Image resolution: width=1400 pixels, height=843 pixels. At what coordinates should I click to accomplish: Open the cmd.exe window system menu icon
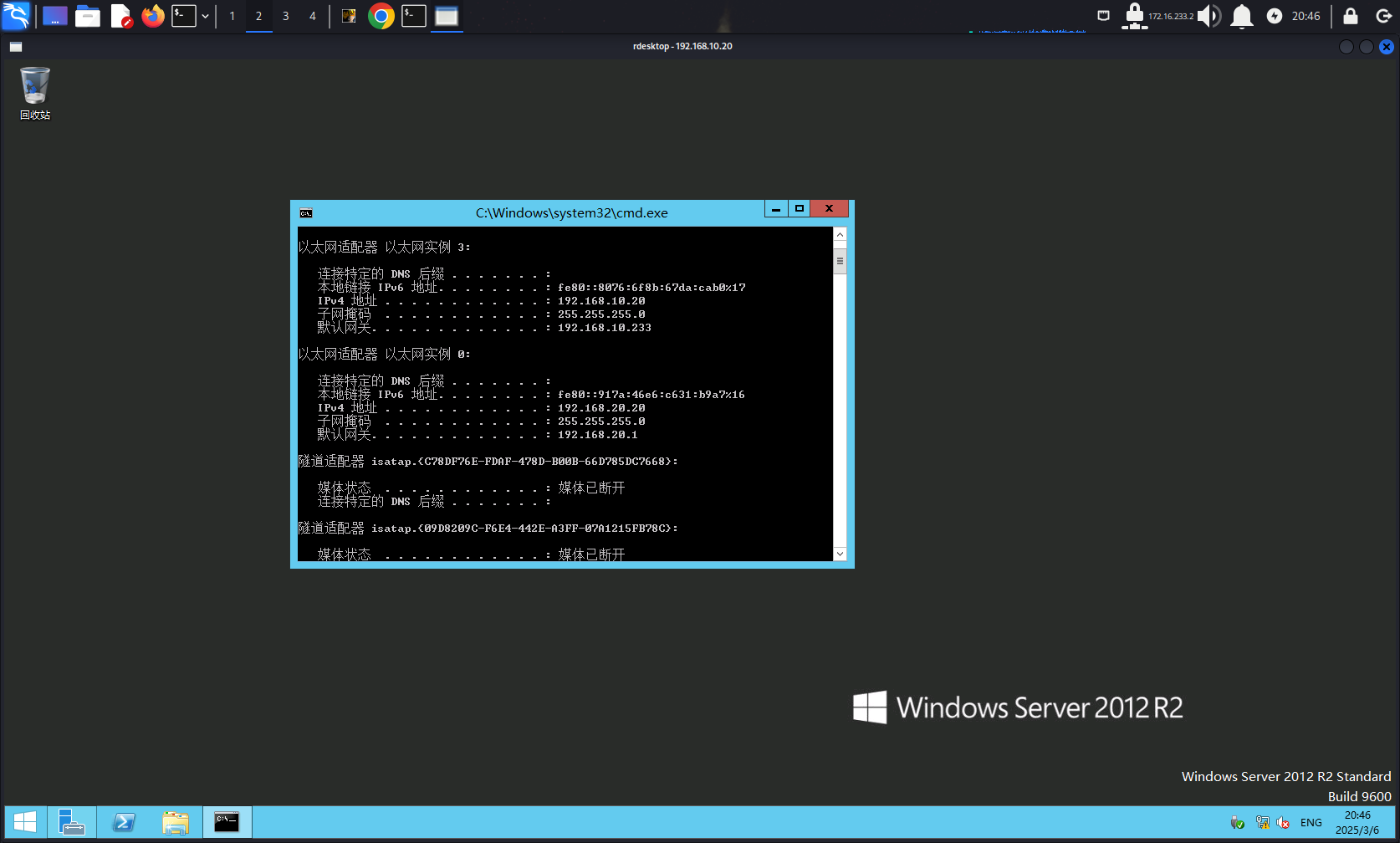pyautogui.click(x=306, y=213)
